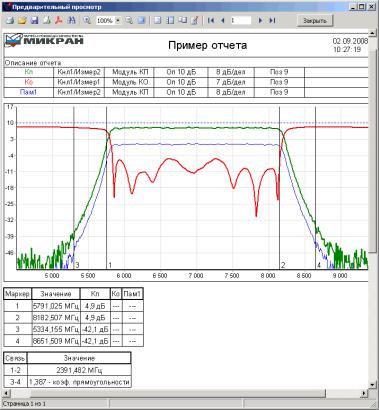The image size is (379, 410).
Task: Click the edit page icon
Action: [195, 21]
